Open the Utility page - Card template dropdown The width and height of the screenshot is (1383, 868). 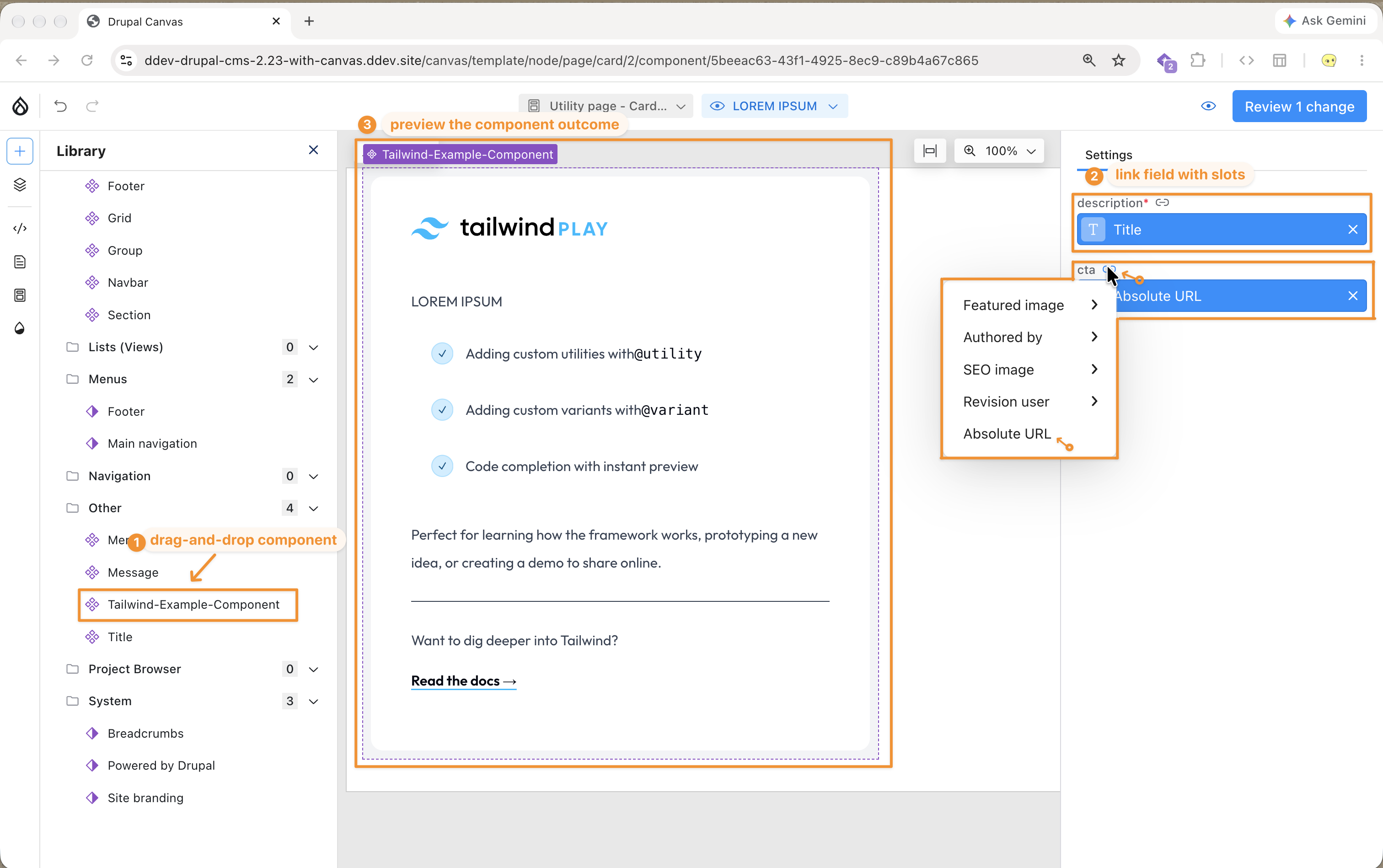(606, 106)
